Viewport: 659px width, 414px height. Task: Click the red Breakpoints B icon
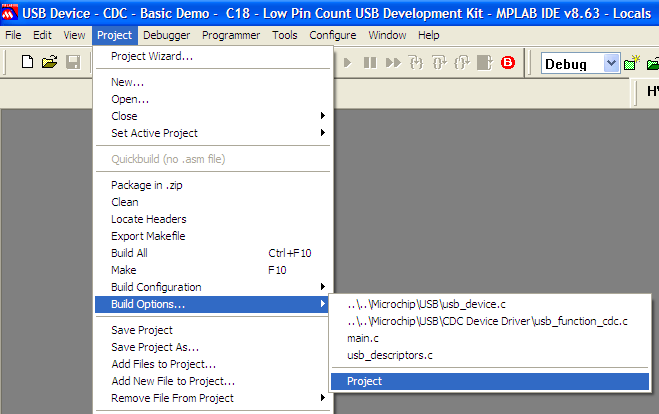508,63
